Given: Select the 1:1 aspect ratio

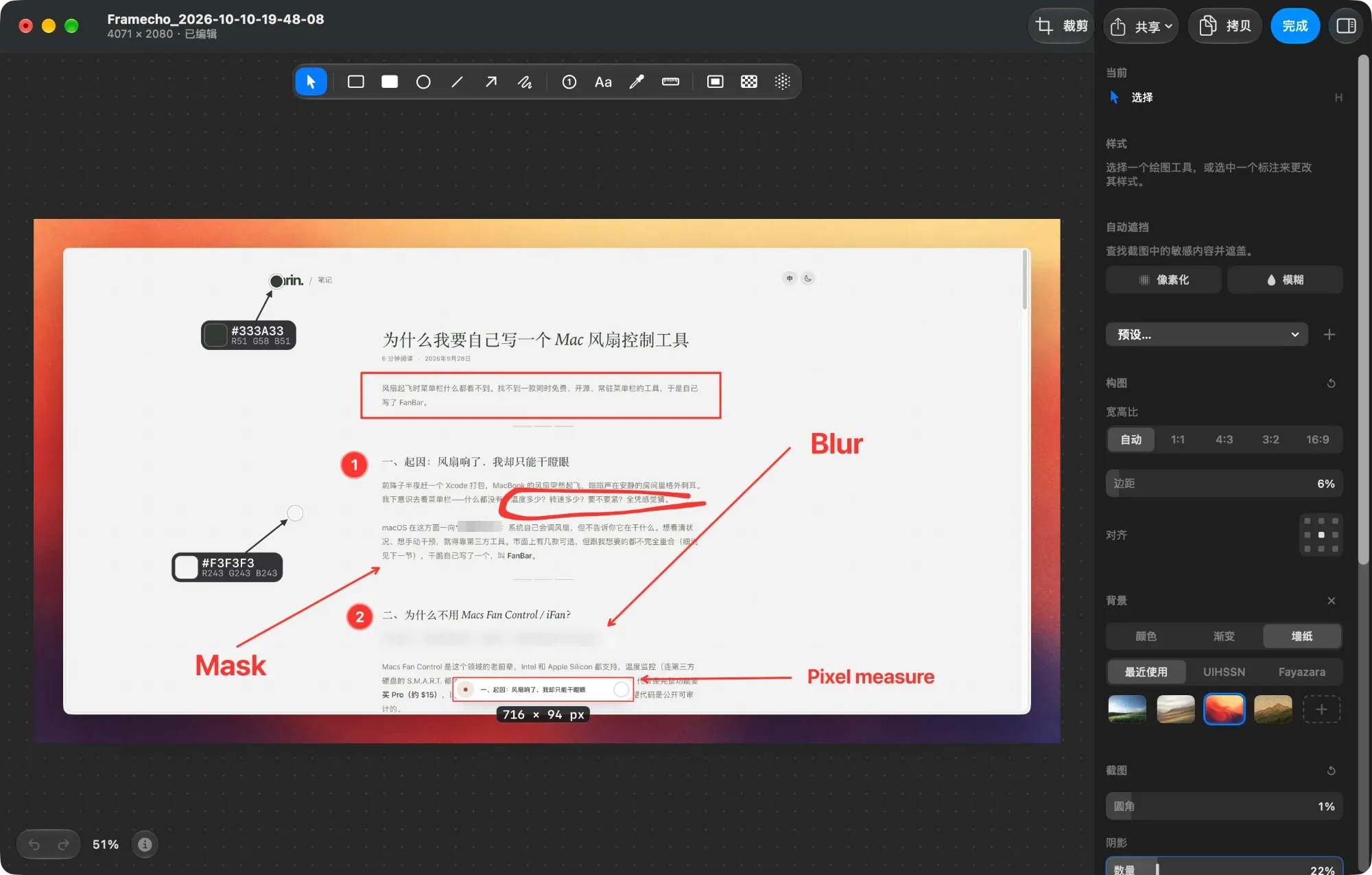Looking at the screenshot, I should 1177,439.
